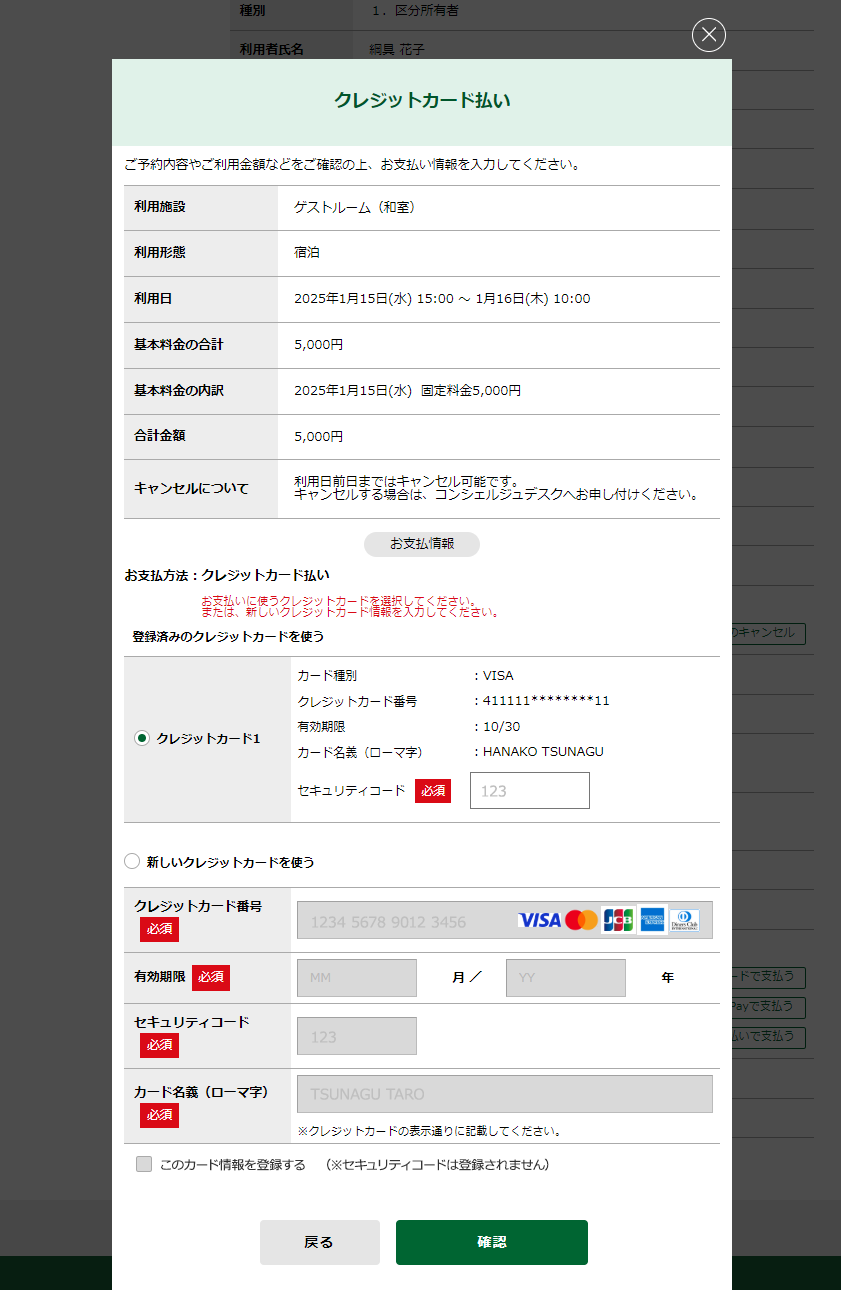This screenshot has width=841, height=1290.
Task: Click the expiry month MM field
Action: (356, 978)
